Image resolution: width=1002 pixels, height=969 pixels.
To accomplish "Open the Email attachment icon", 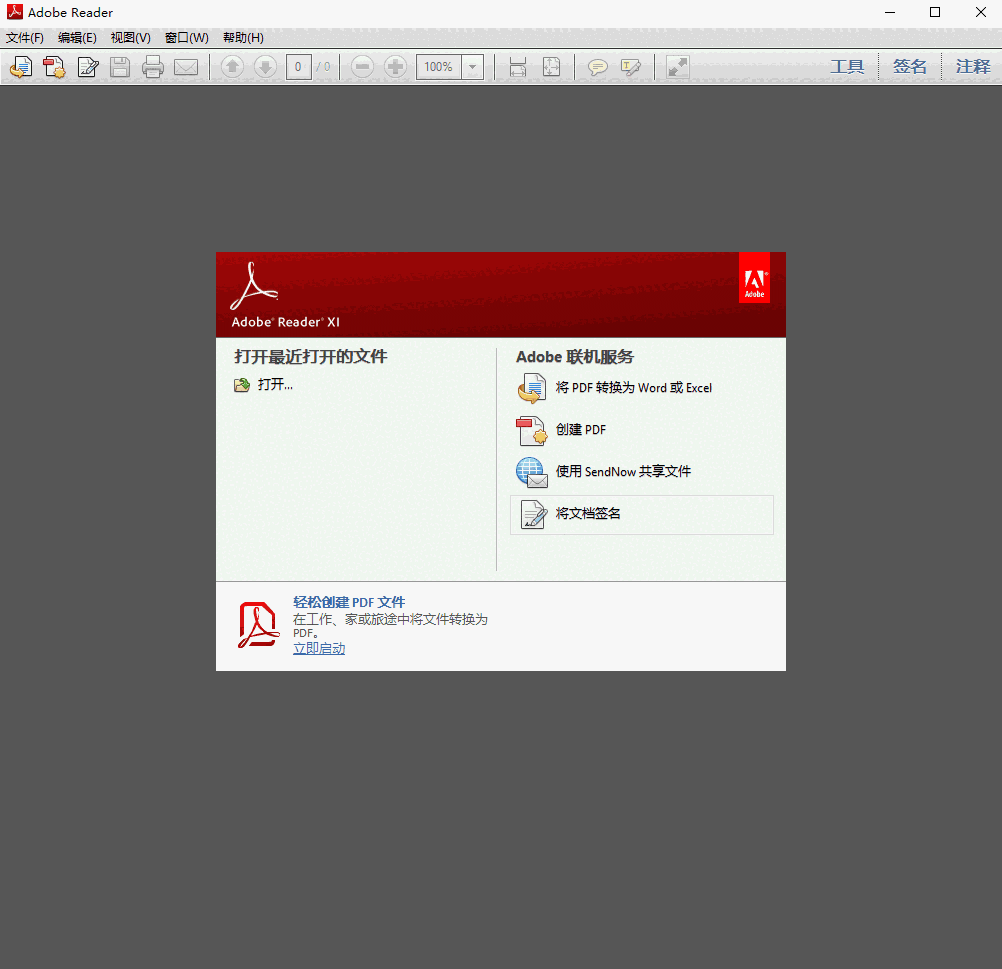I will [186, 67].
